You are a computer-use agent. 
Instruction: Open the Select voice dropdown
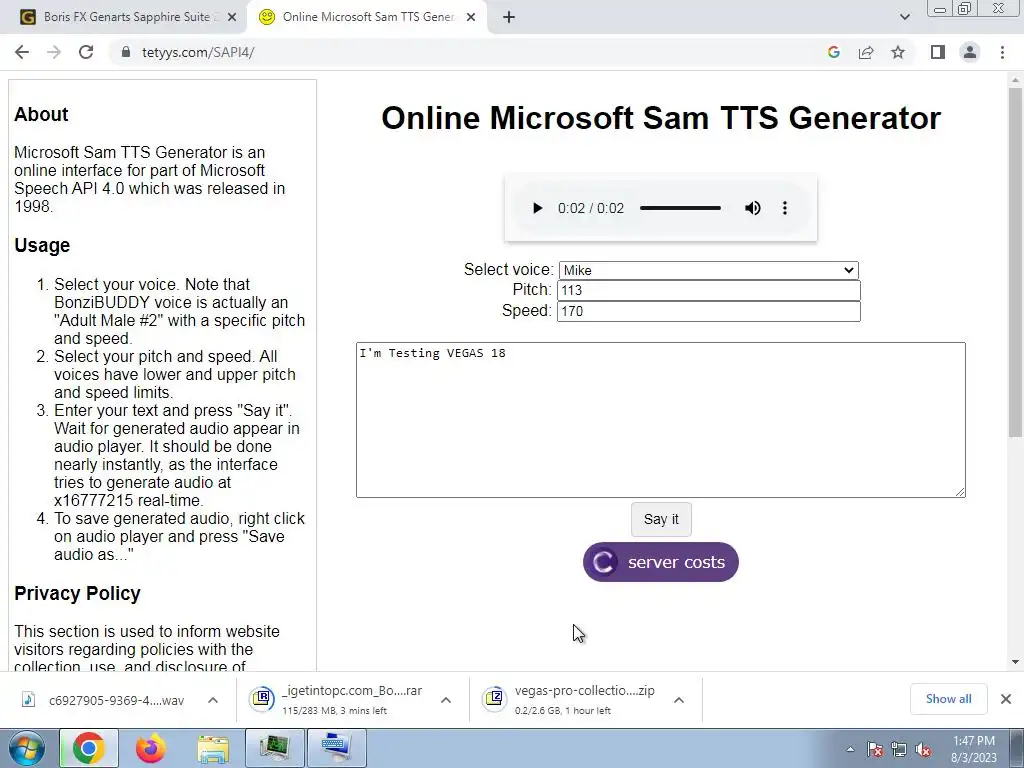tap(709, 270)
